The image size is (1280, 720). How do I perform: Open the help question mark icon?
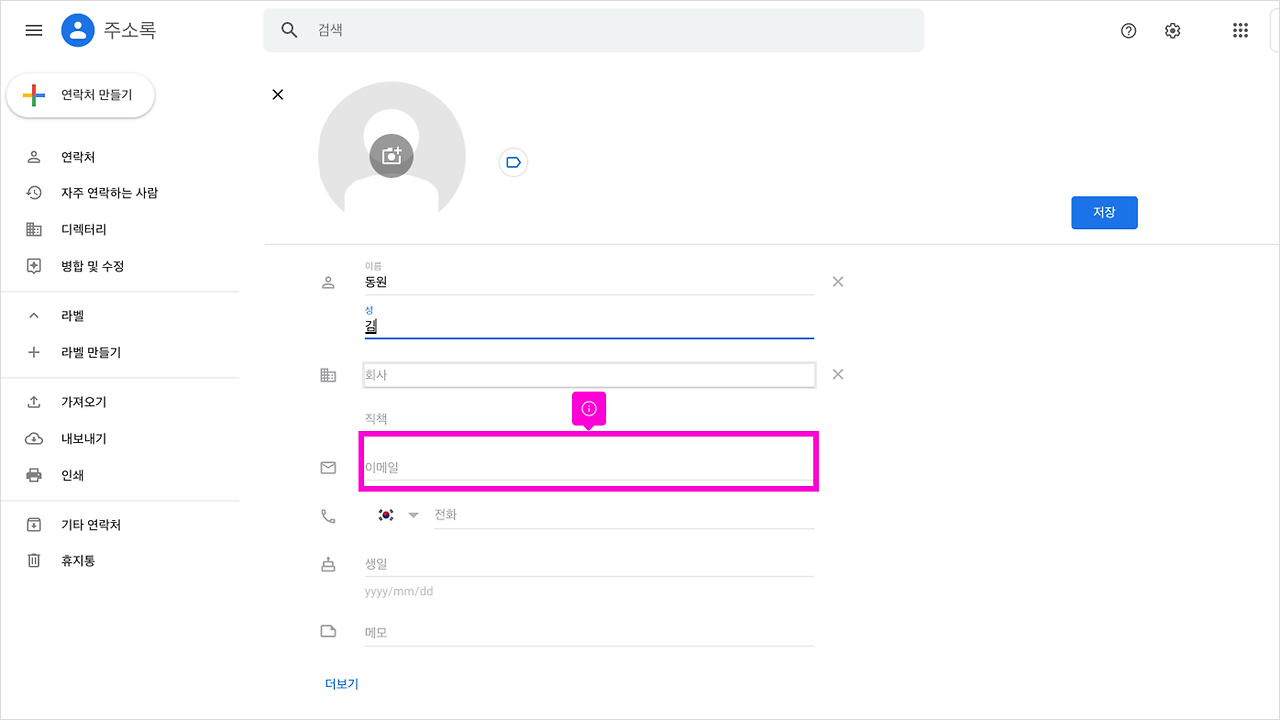[1129, 31]
